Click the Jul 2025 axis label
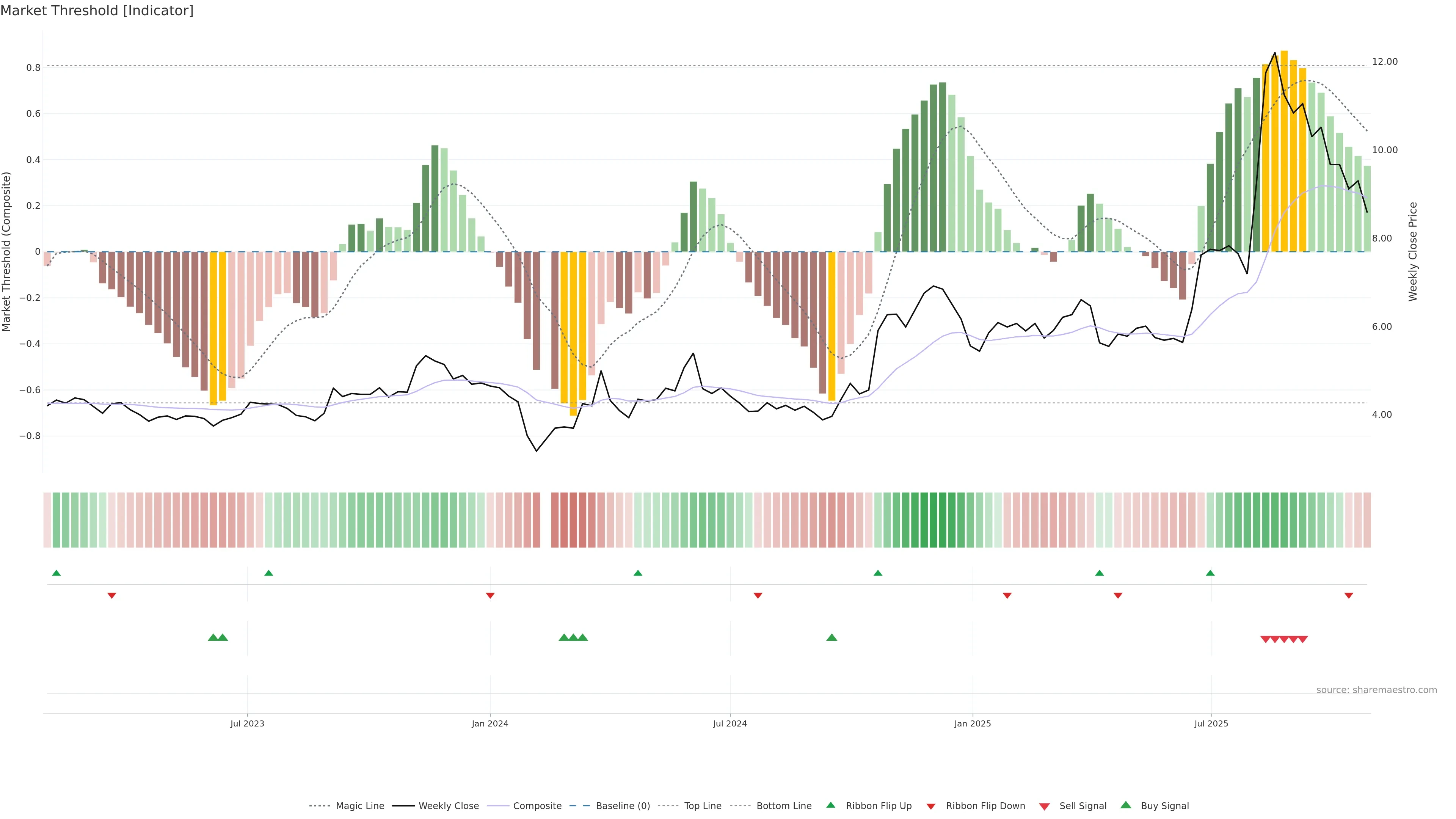The width and height of the screenshot is (1456, 819). coord(1211,723)
